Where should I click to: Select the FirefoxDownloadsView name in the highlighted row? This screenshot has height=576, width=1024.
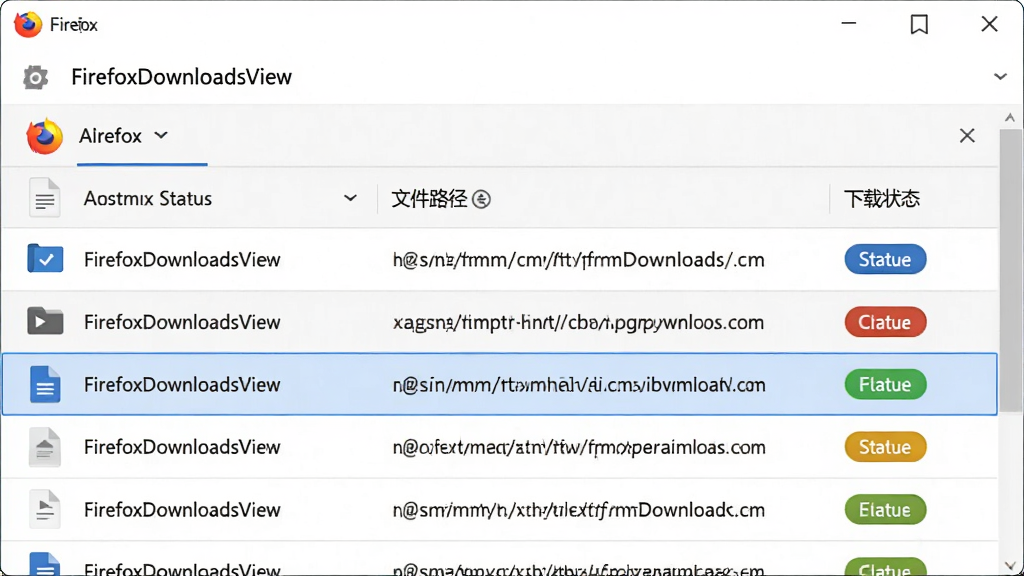[x=182, y=385]
